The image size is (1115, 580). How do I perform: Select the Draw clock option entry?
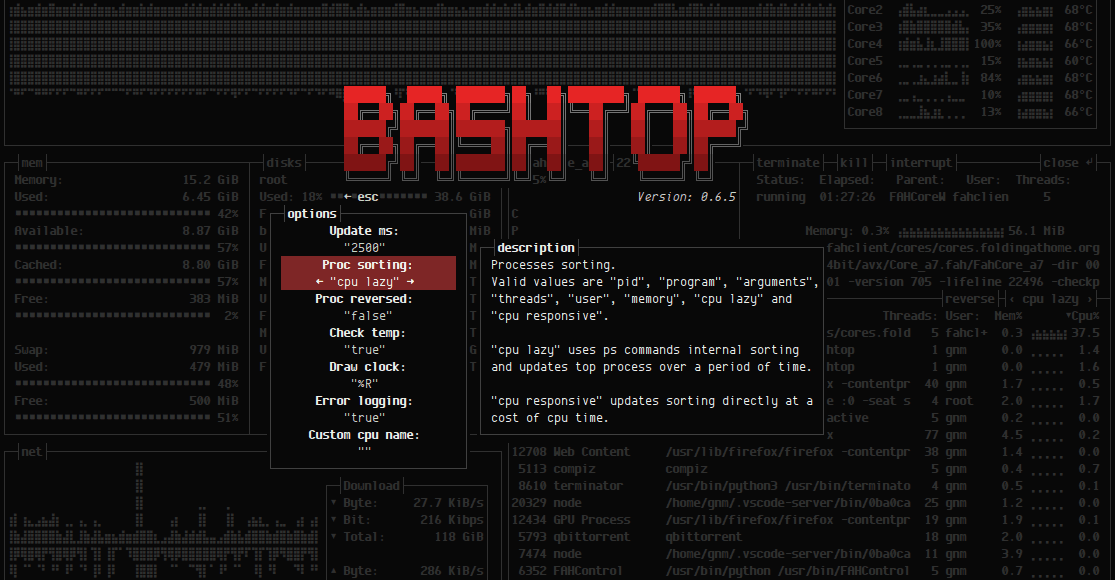369,366
